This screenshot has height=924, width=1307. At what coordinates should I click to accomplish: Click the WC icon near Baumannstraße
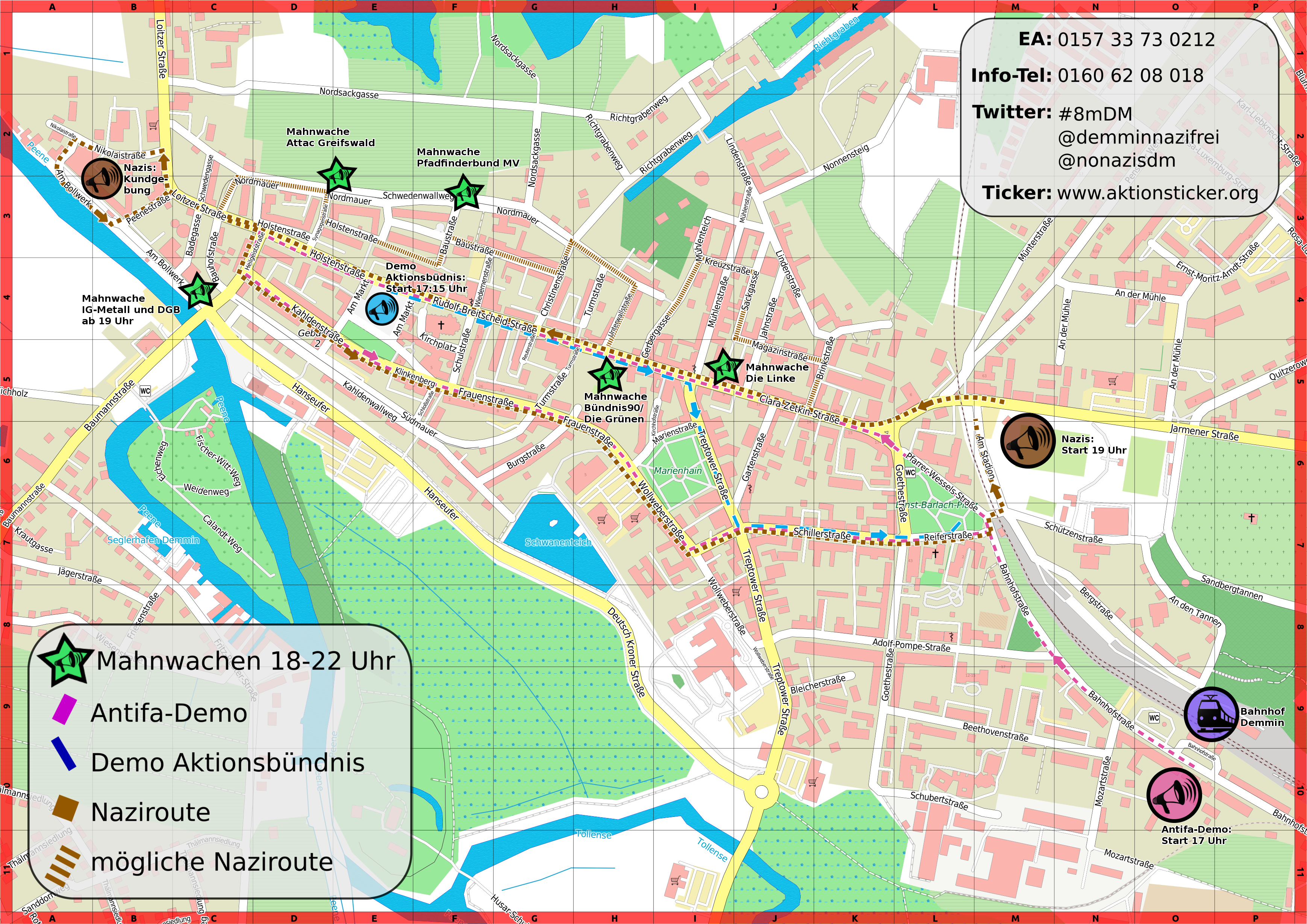145,391
